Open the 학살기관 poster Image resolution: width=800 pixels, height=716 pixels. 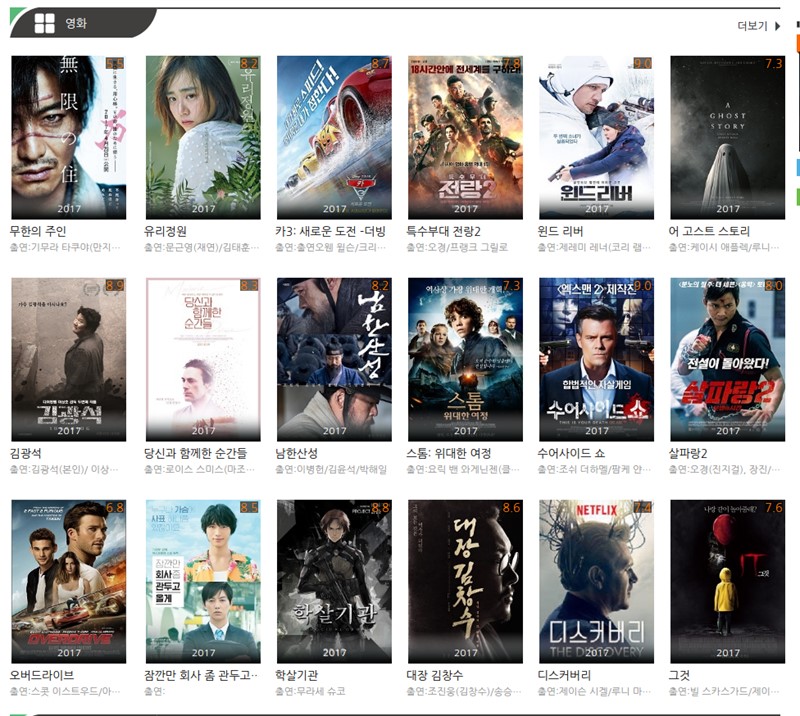pyautogui.click(x=334, y=581)
